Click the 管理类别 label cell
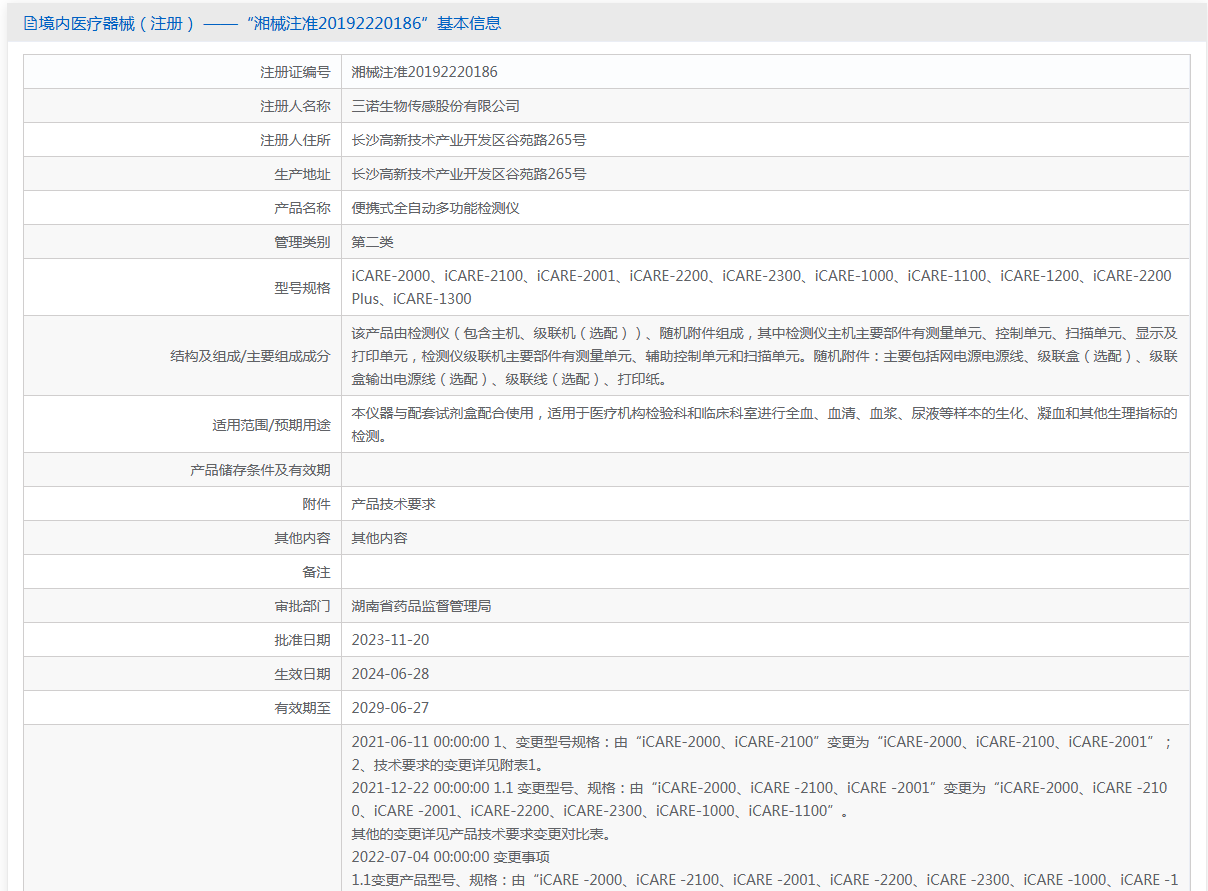 [x=182, y=242]
